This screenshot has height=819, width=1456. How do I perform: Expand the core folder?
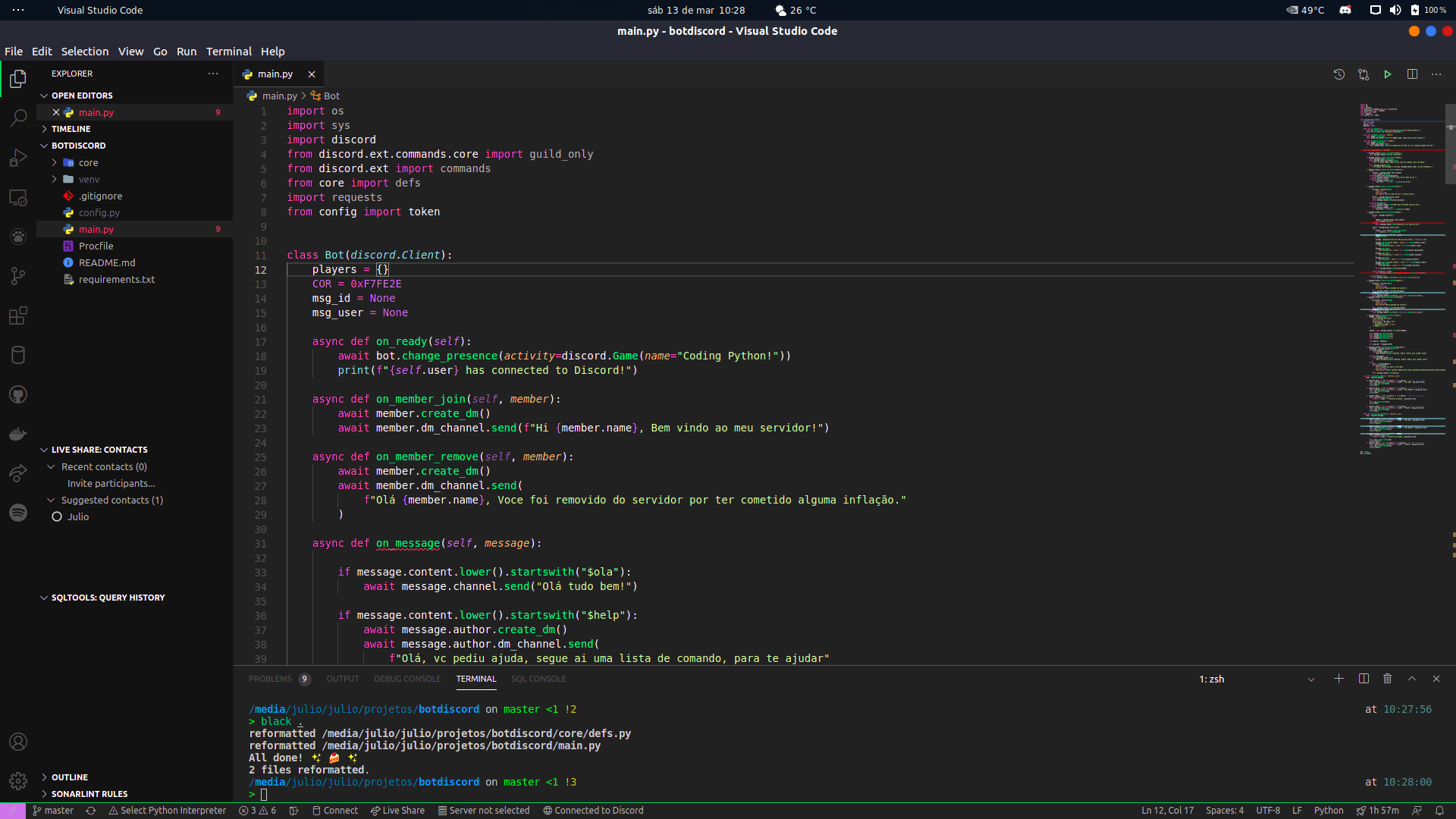(135, 162)
